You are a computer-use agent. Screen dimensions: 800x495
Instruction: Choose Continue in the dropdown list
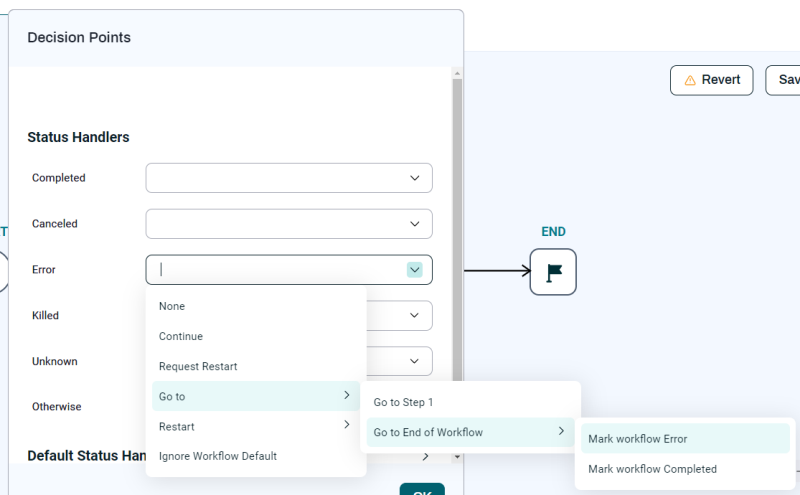click(x=181, y=336)
